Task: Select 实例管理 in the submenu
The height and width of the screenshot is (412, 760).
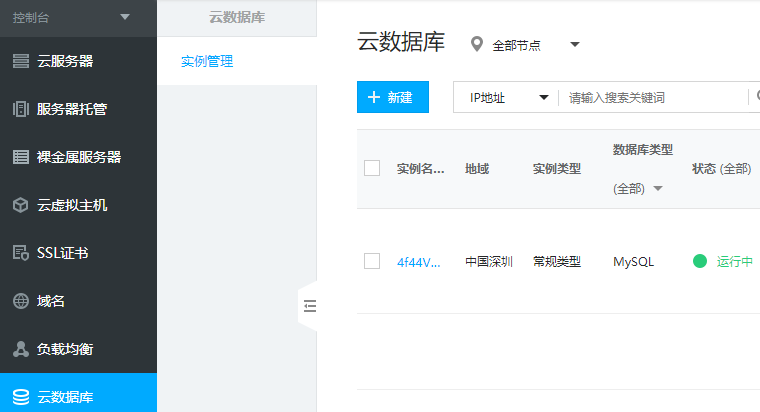Action: pos(207,61)
